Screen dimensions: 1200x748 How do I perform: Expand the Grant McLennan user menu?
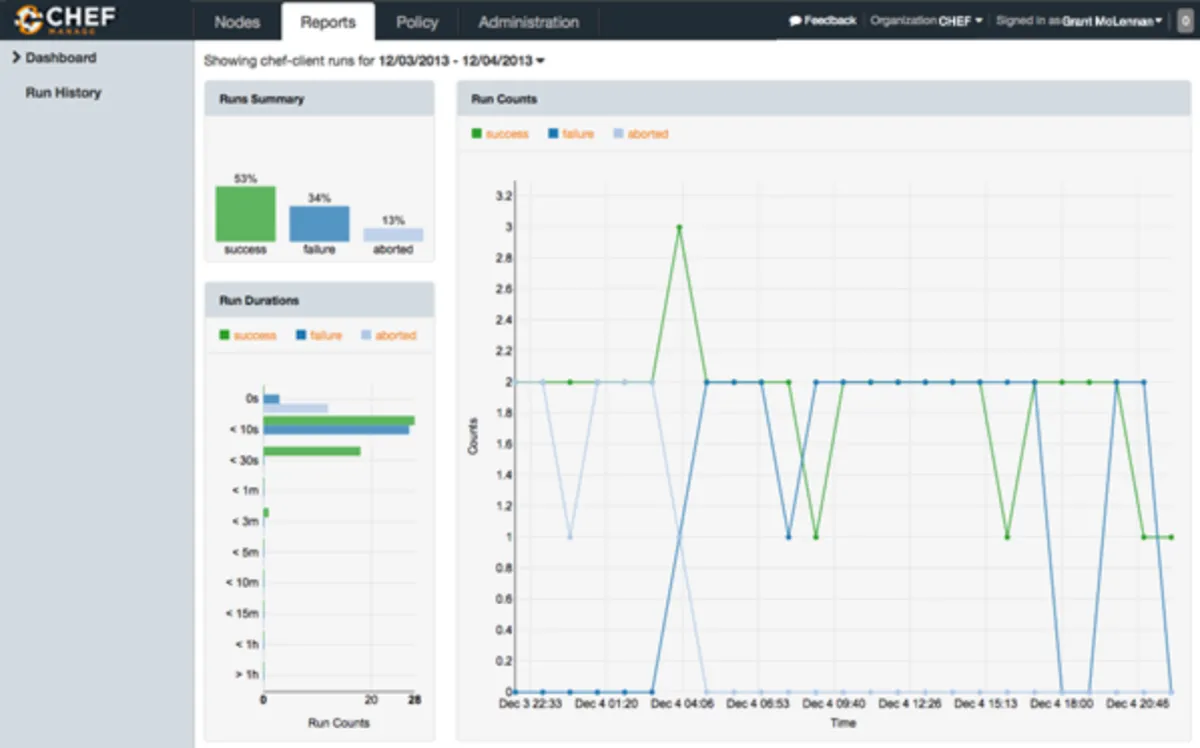[x=1112, y=21]
